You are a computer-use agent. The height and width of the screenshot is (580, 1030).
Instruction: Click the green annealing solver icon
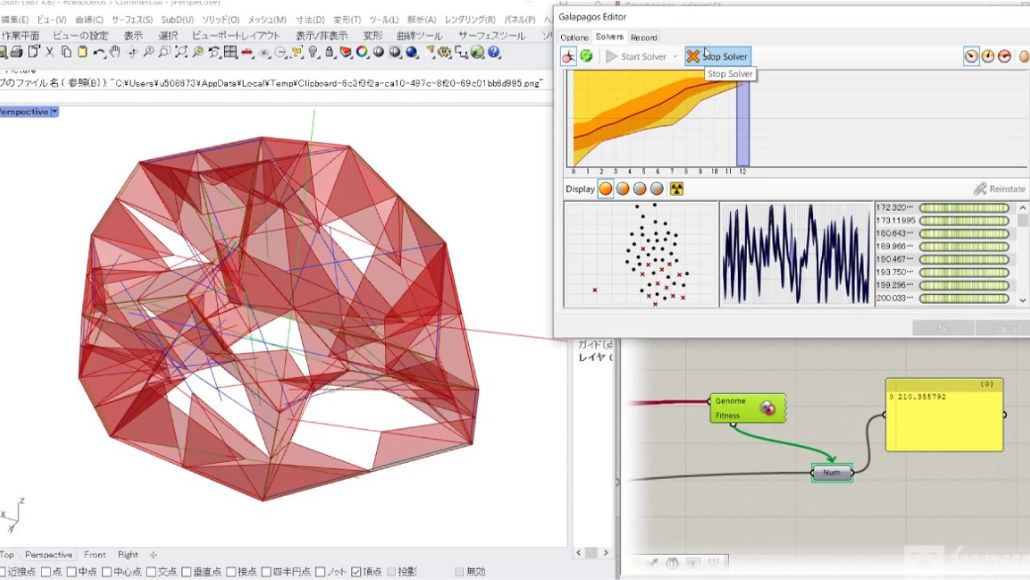click(586, 57)
